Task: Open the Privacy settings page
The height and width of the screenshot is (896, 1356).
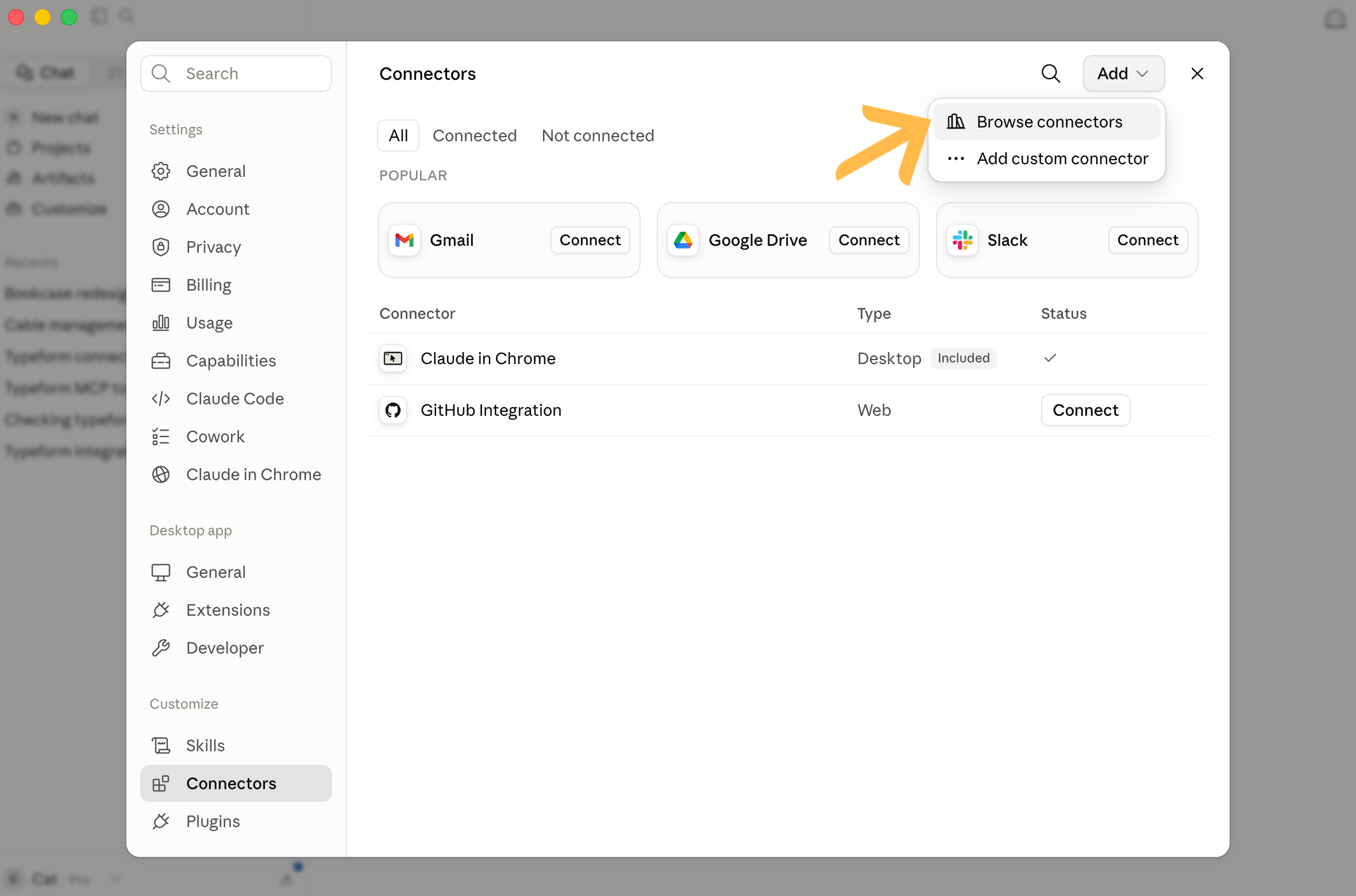Action: tap(236, 247)
